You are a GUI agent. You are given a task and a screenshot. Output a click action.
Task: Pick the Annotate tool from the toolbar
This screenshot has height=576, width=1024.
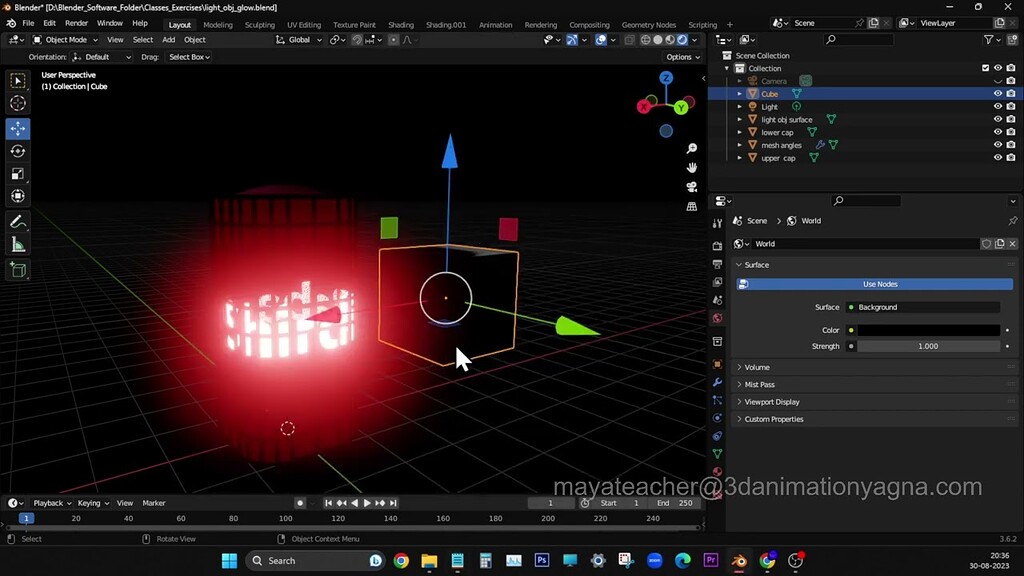(x=18, y=222)
